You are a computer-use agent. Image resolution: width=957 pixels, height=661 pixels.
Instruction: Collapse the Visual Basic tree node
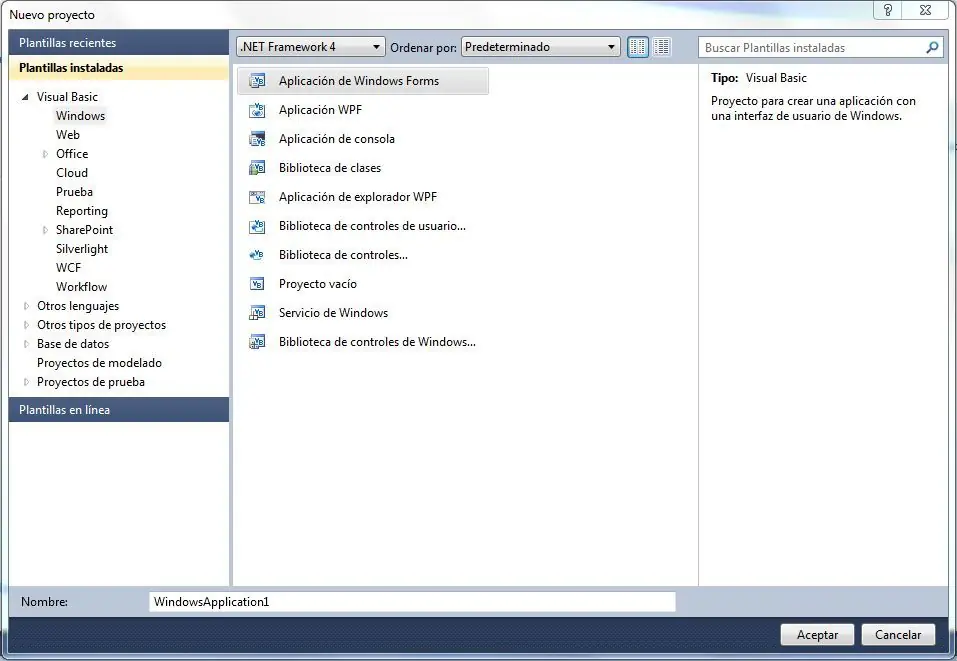click(x=25, y=97)
